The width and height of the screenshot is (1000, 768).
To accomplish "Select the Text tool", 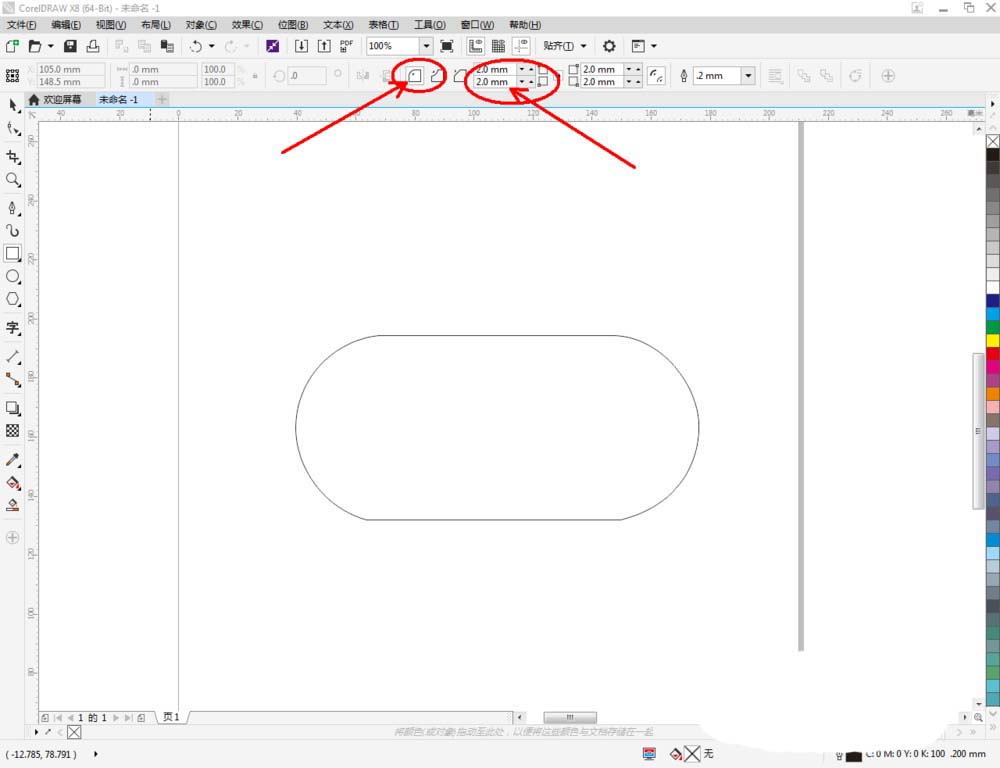I will (x=13, y=327).
